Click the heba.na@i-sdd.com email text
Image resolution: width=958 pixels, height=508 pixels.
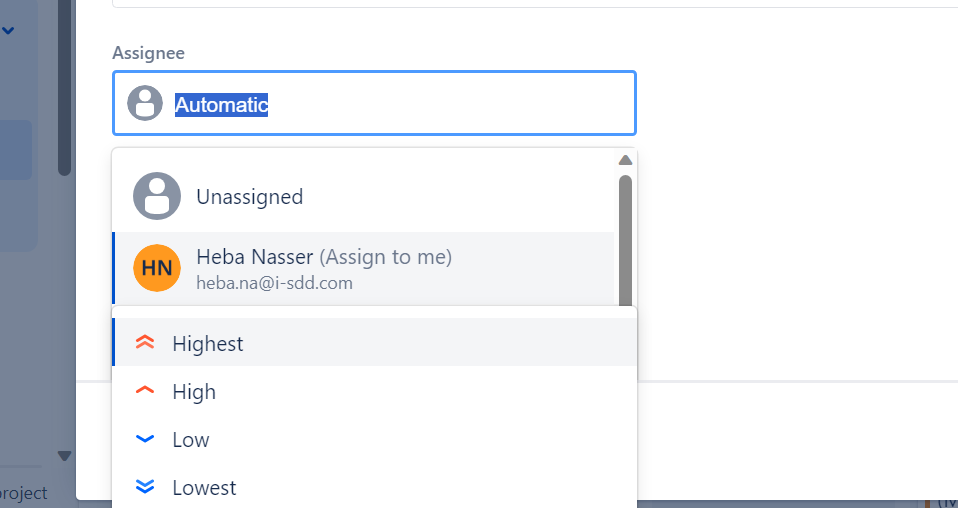click(274, 283)
